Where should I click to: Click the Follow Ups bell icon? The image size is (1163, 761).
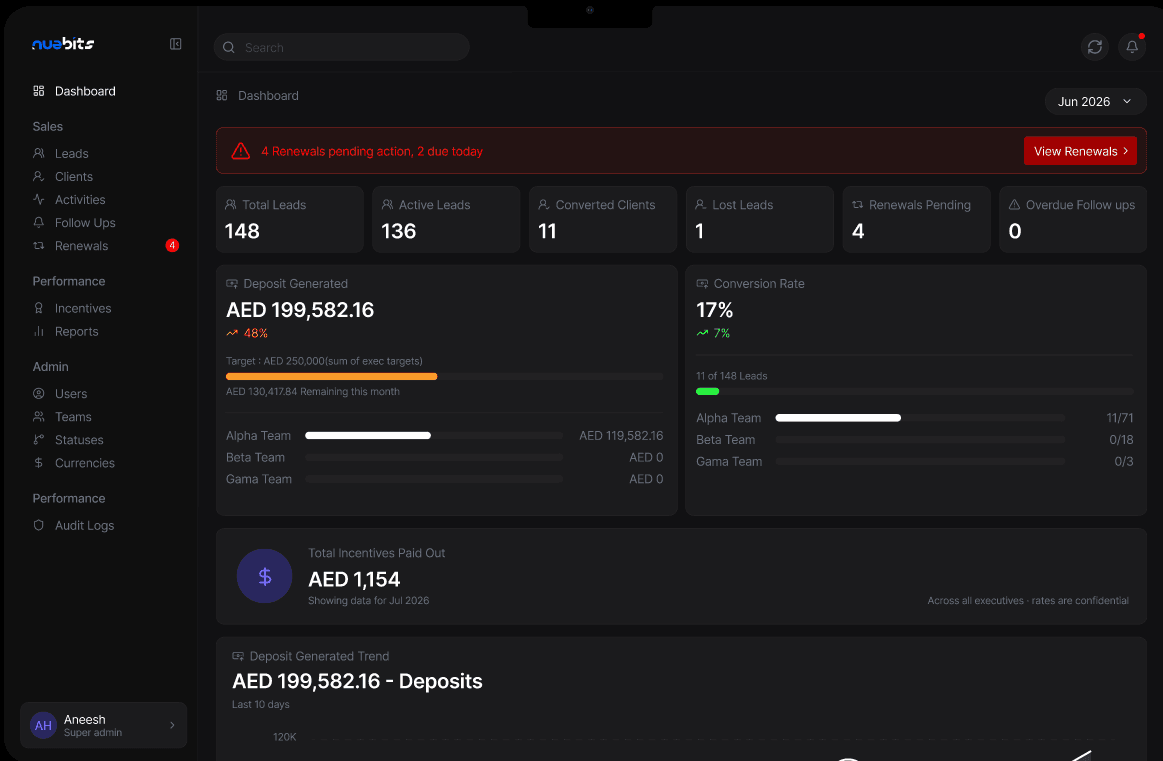[x=39, y=223]
